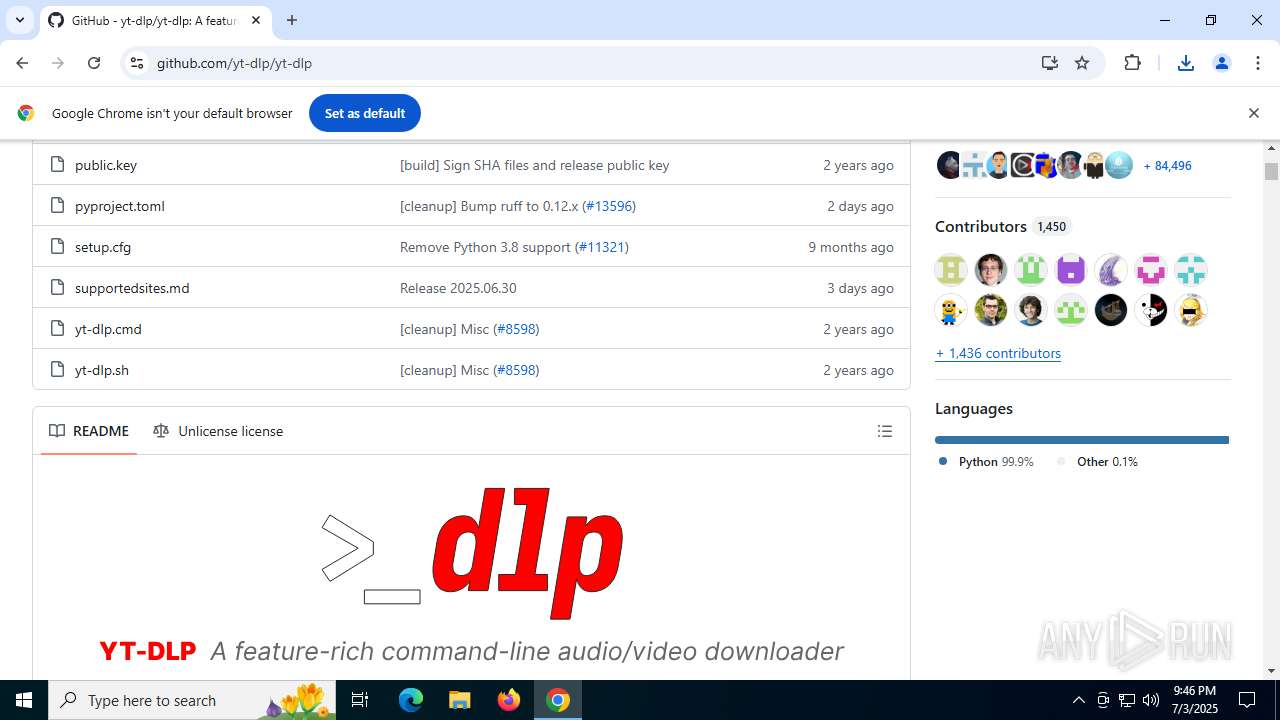Click the file icon beside public.key
This screenshot has width=1280, height=720.
coord(57,164)
